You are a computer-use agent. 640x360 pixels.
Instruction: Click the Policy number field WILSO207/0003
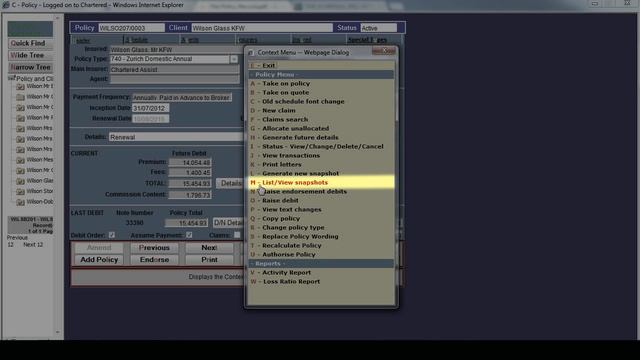(x=131, y=28)
